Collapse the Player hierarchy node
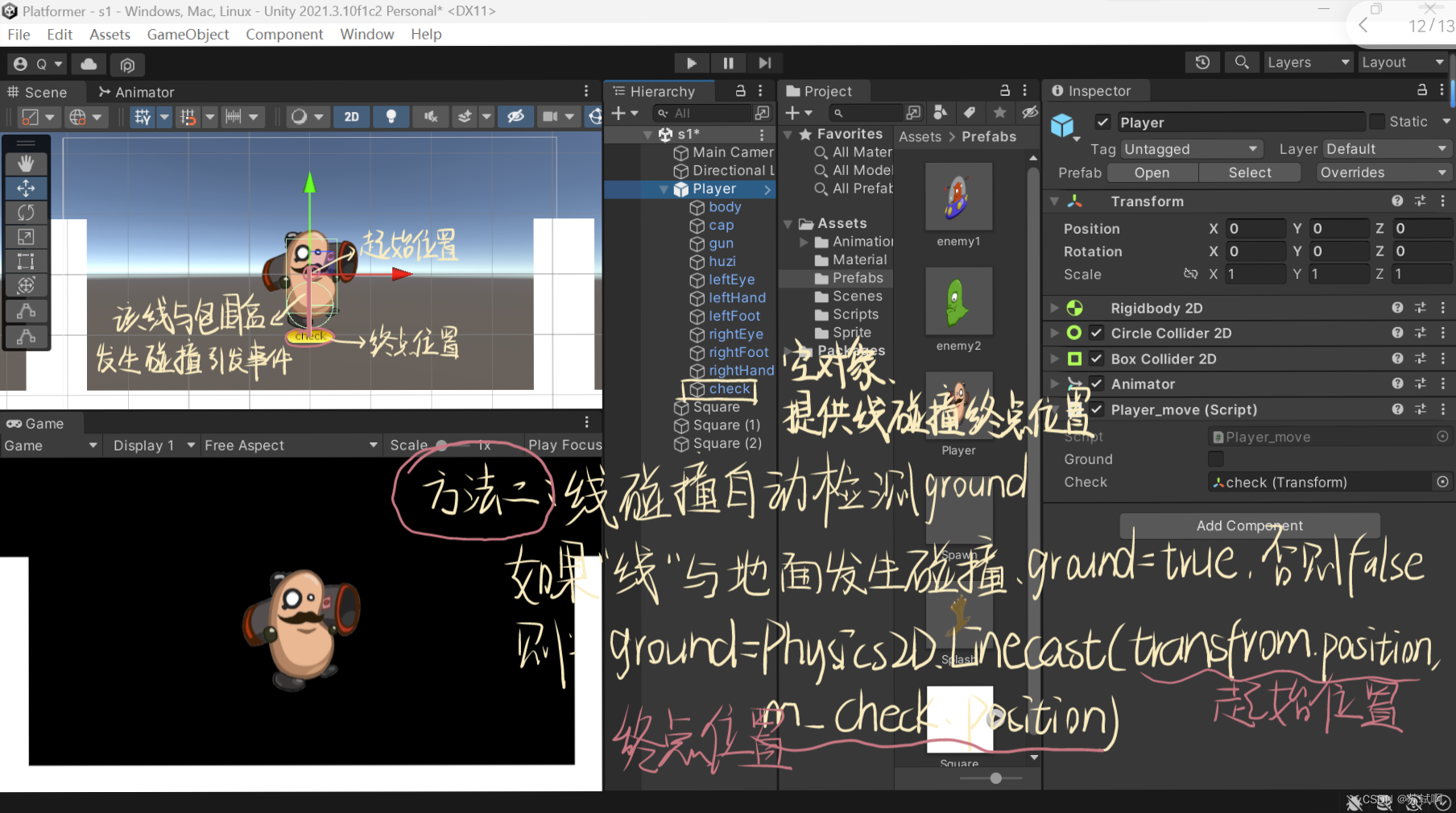This screenshot has width=1456, height=813. point(664,189)
